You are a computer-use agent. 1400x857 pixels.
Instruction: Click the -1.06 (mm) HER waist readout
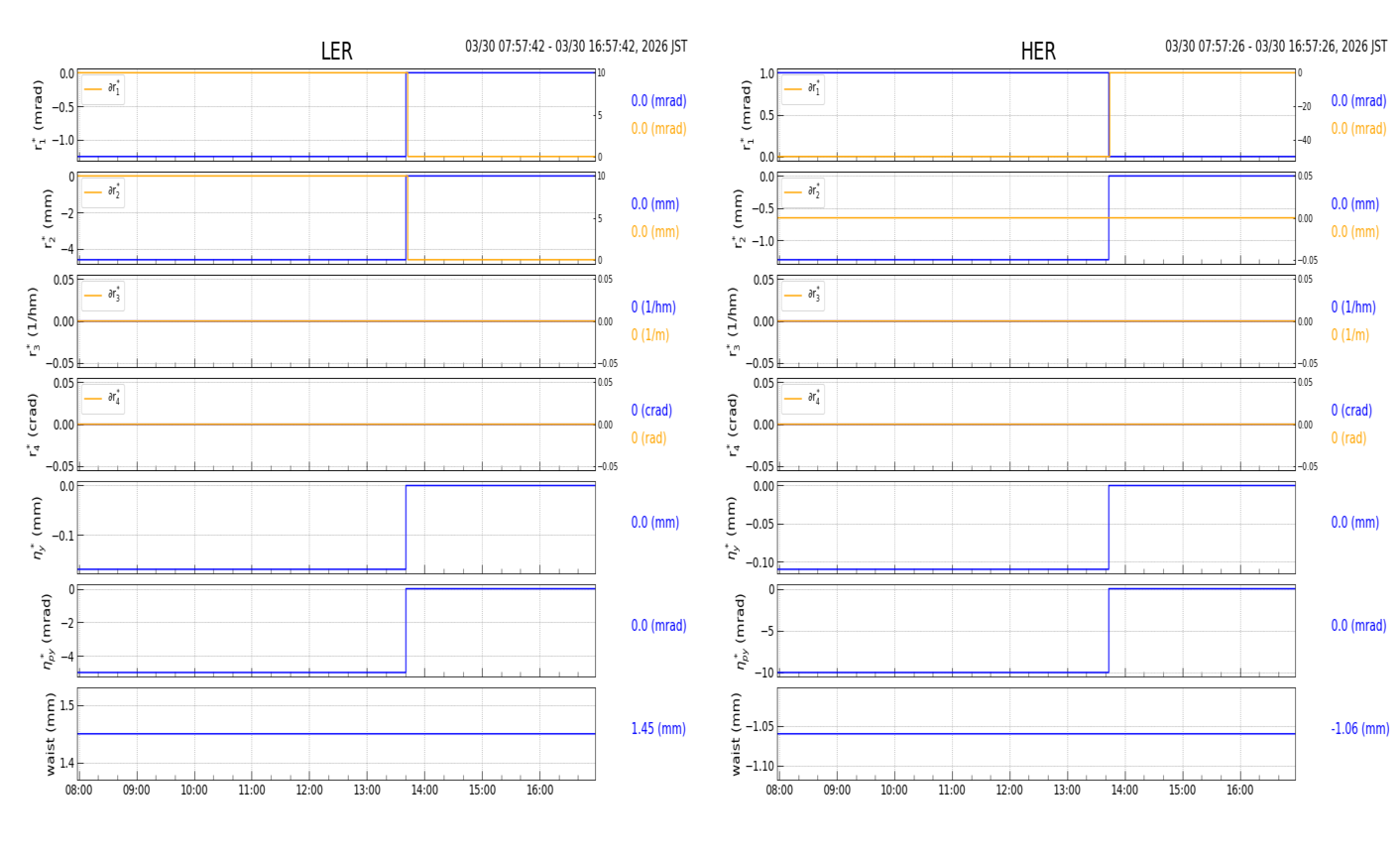pyautogui.click(x=1359, y=729)
